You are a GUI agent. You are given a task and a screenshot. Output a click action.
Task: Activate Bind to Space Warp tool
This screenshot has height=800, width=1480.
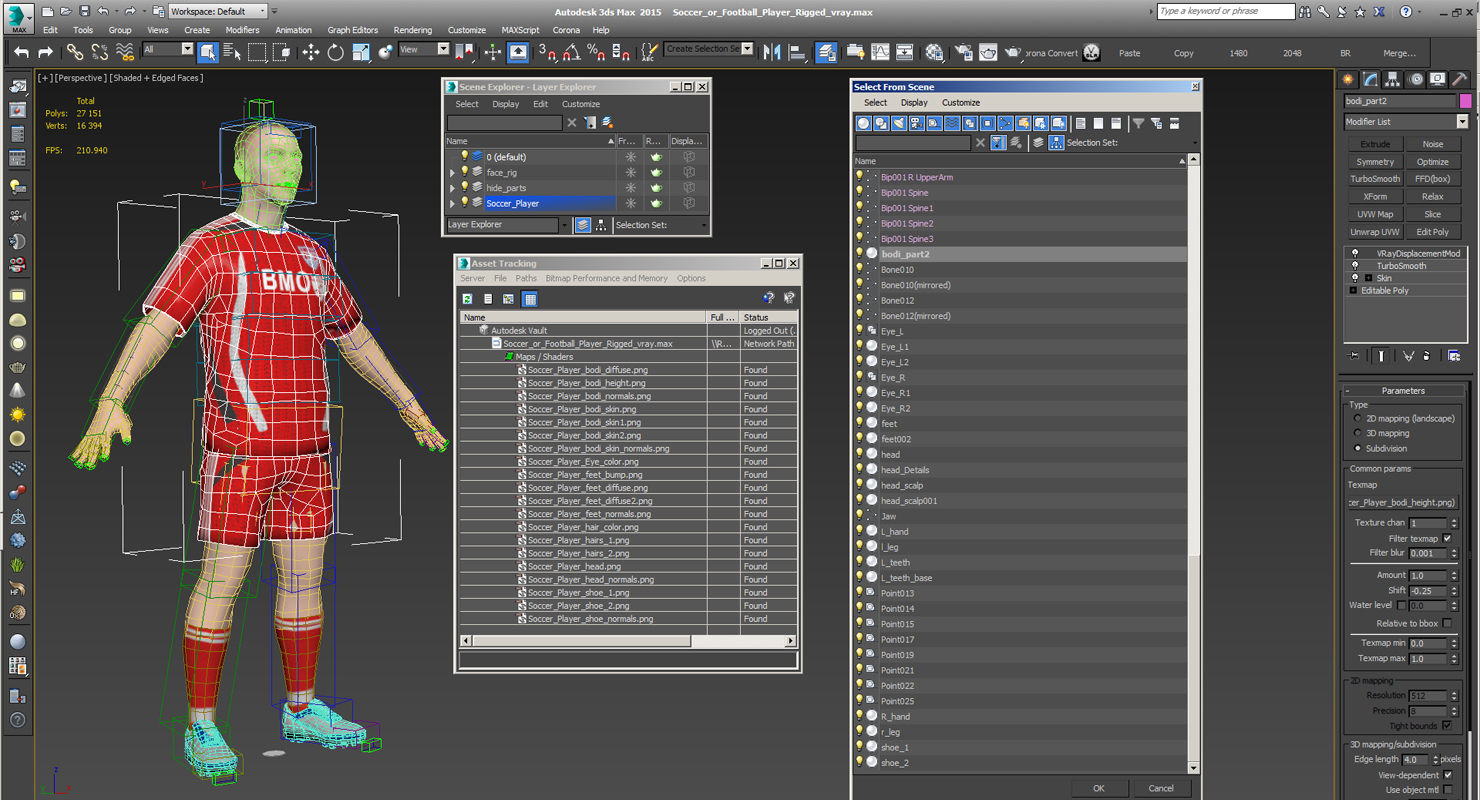click(x=125, y=52)
